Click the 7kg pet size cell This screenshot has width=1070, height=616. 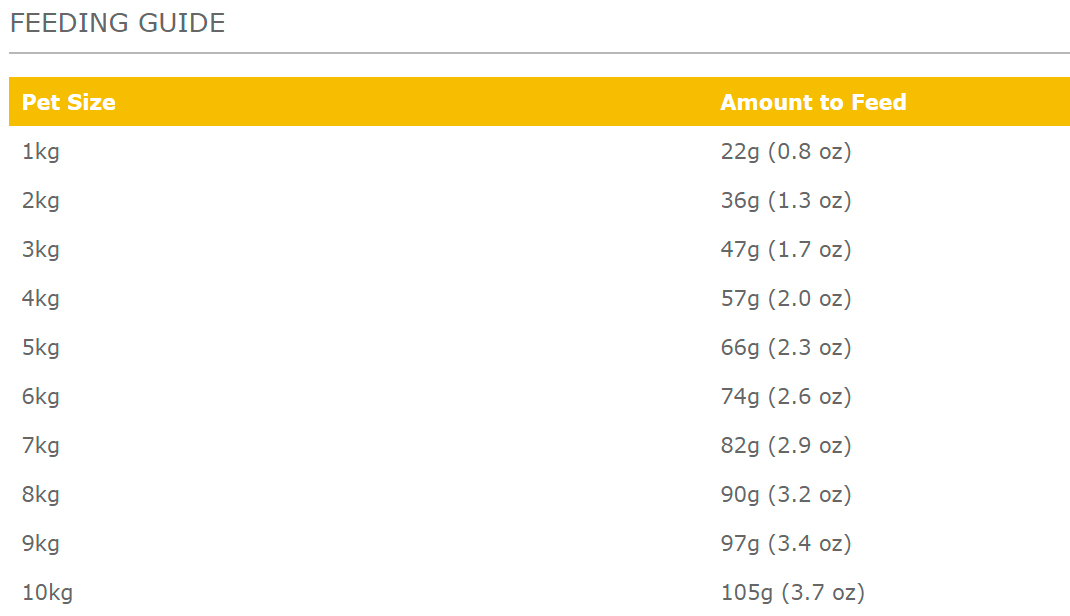tap(41, 446)
